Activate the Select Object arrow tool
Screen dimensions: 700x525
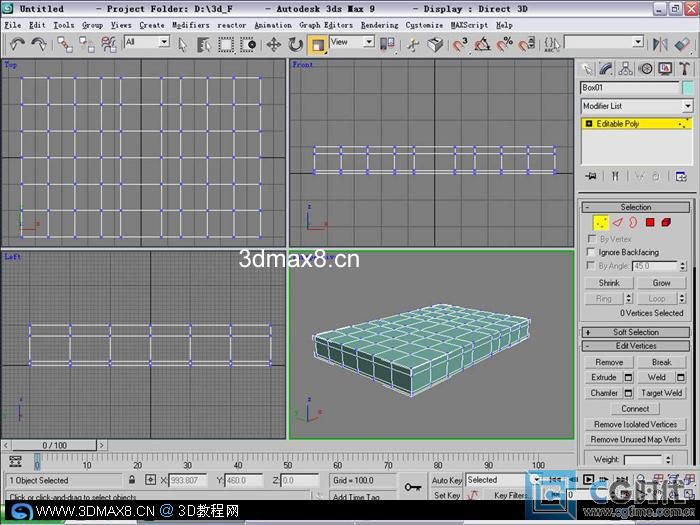[x=182, y=44]
